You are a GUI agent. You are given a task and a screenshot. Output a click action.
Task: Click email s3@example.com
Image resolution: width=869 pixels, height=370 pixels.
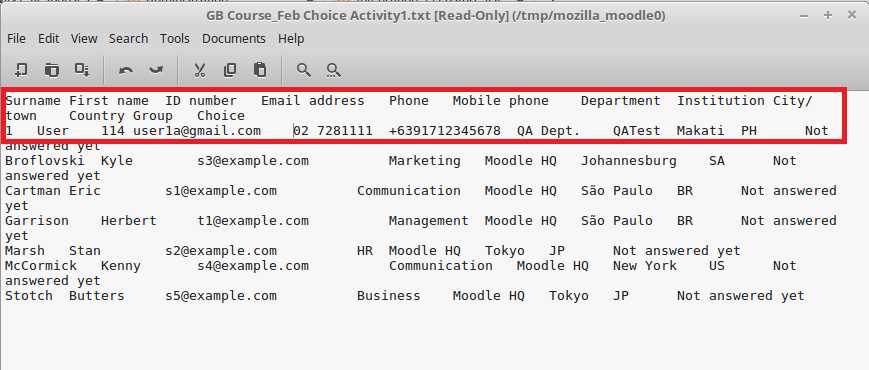253,161
